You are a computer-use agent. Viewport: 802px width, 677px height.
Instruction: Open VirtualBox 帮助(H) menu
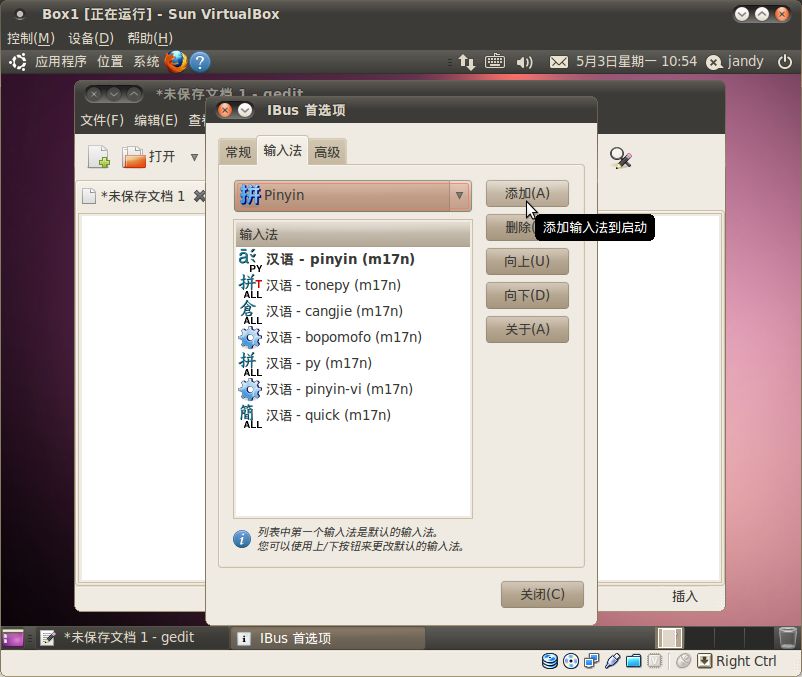(x=150, y=38)
